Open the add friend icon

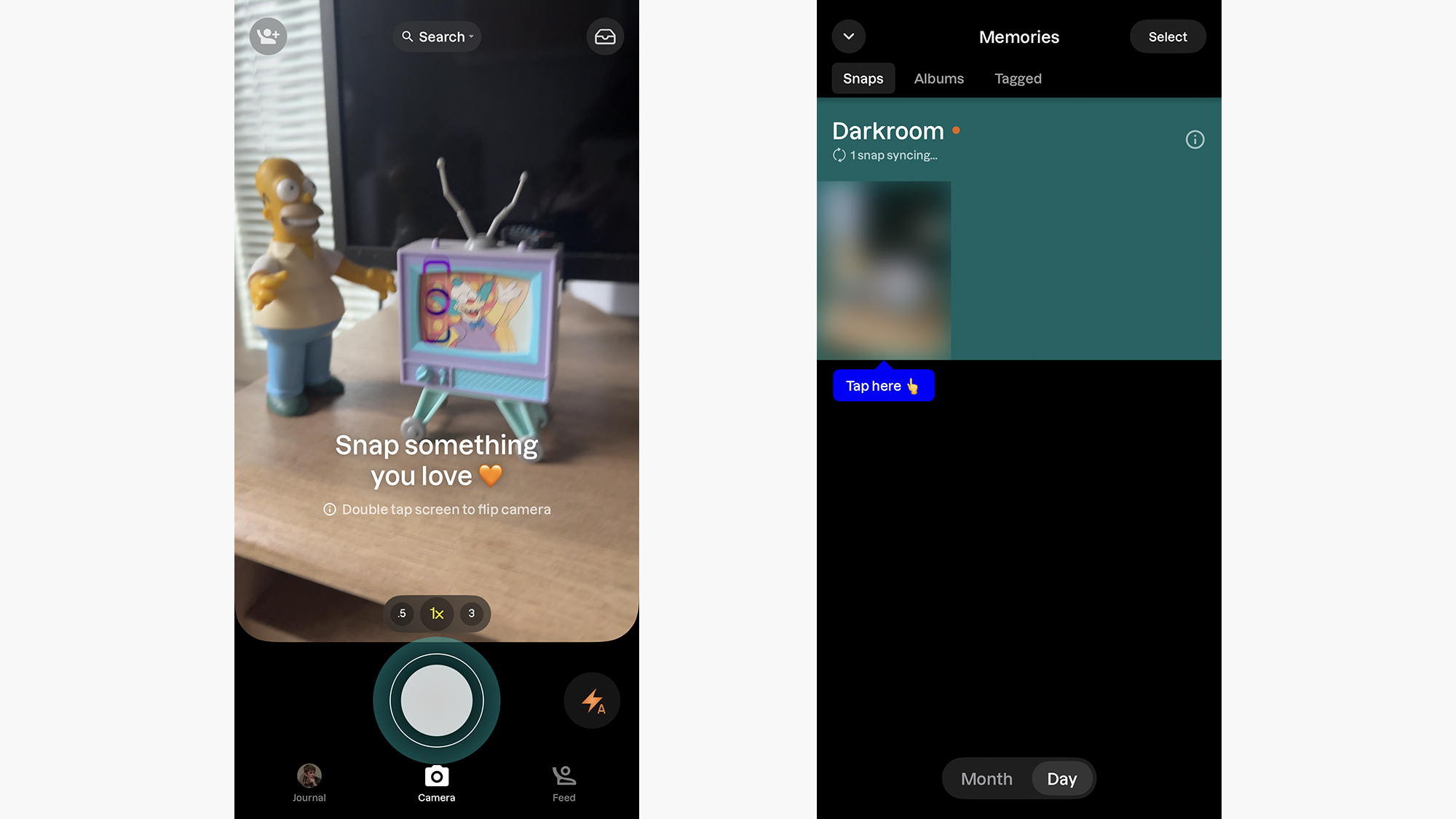pyautogui.click(x=267, y=36)
